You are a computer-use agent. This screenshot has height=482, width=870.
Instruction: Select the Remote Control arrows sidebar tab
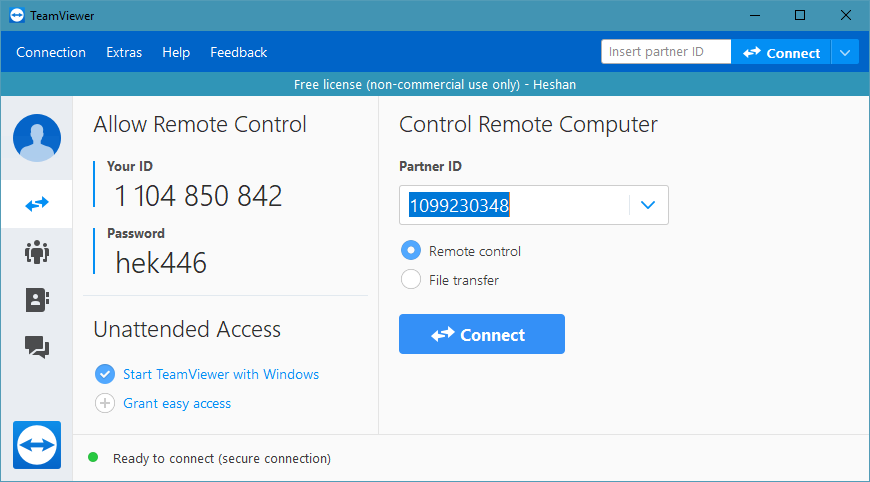pyautogui.click(x=37, y=204)
